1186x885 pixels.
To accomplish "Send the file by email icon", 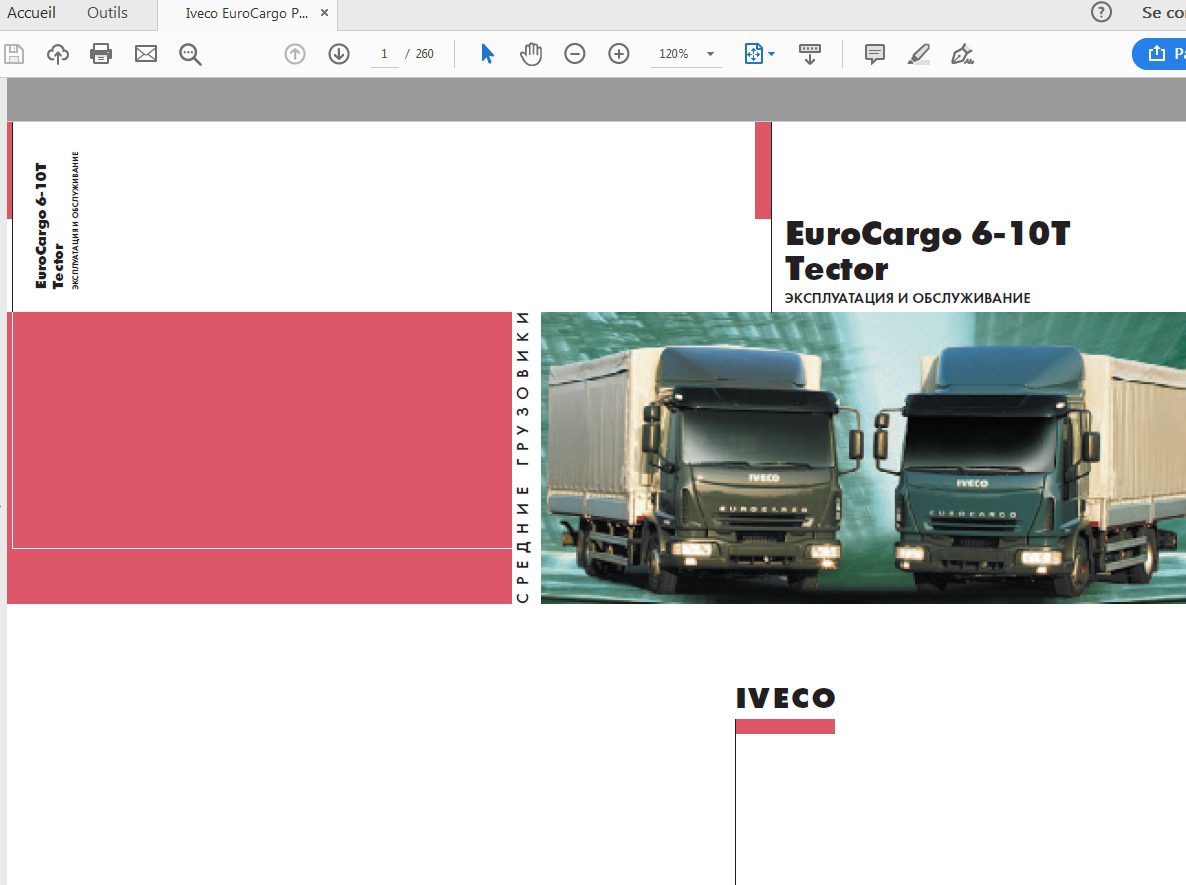I will (145, 54).
